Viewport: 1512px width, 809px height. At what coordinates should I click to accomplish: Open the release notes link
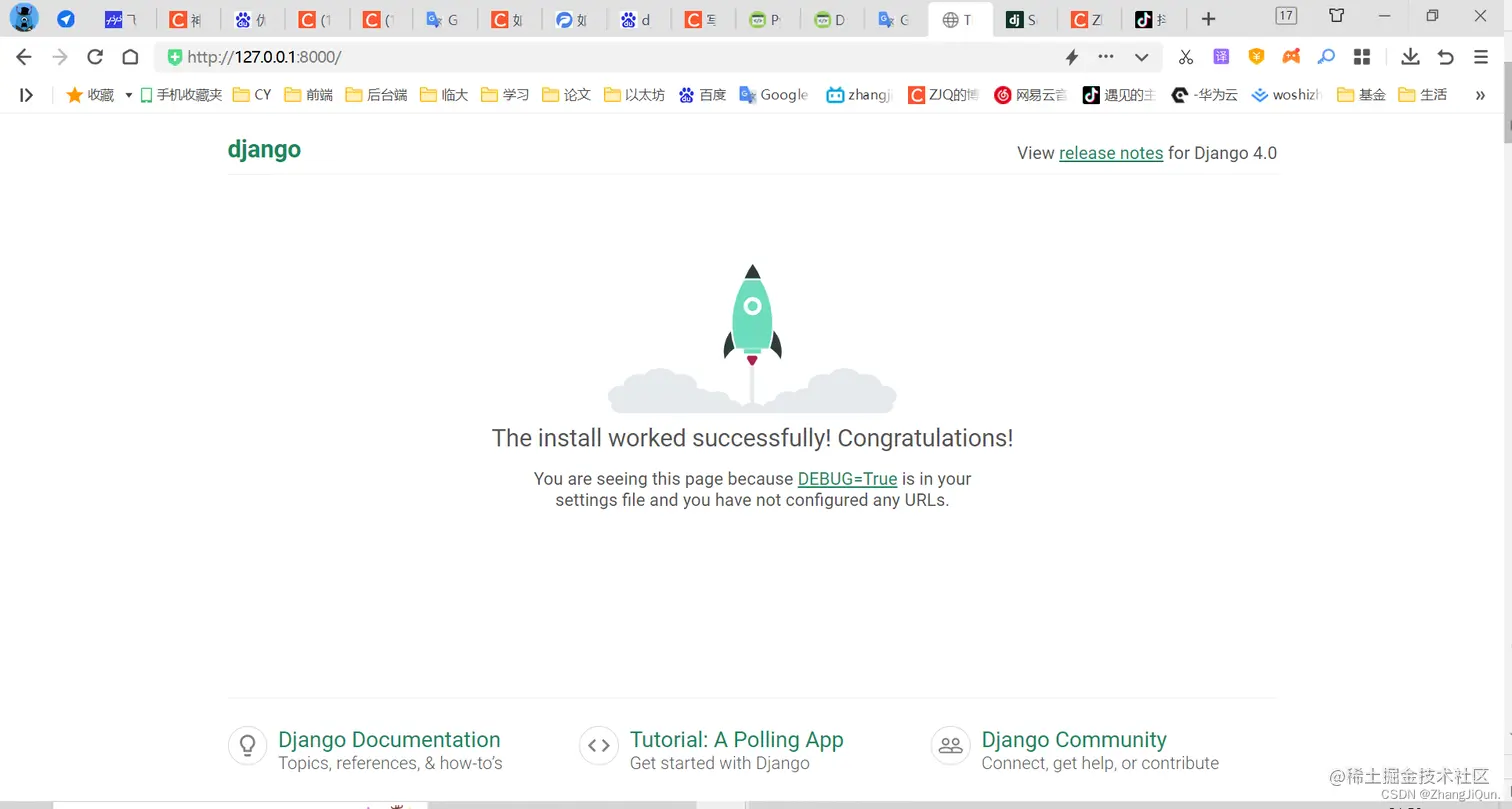pos(1111,153)
